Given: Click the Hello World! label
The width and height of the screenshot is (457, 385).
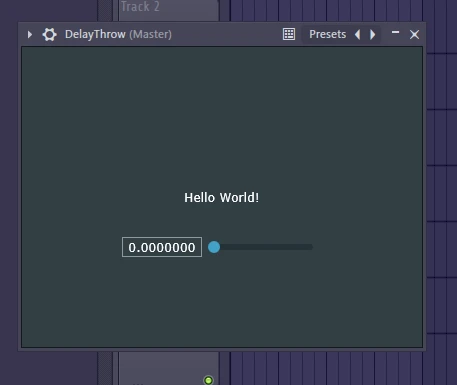Looking at the screenshot, I should click(222, 198).
